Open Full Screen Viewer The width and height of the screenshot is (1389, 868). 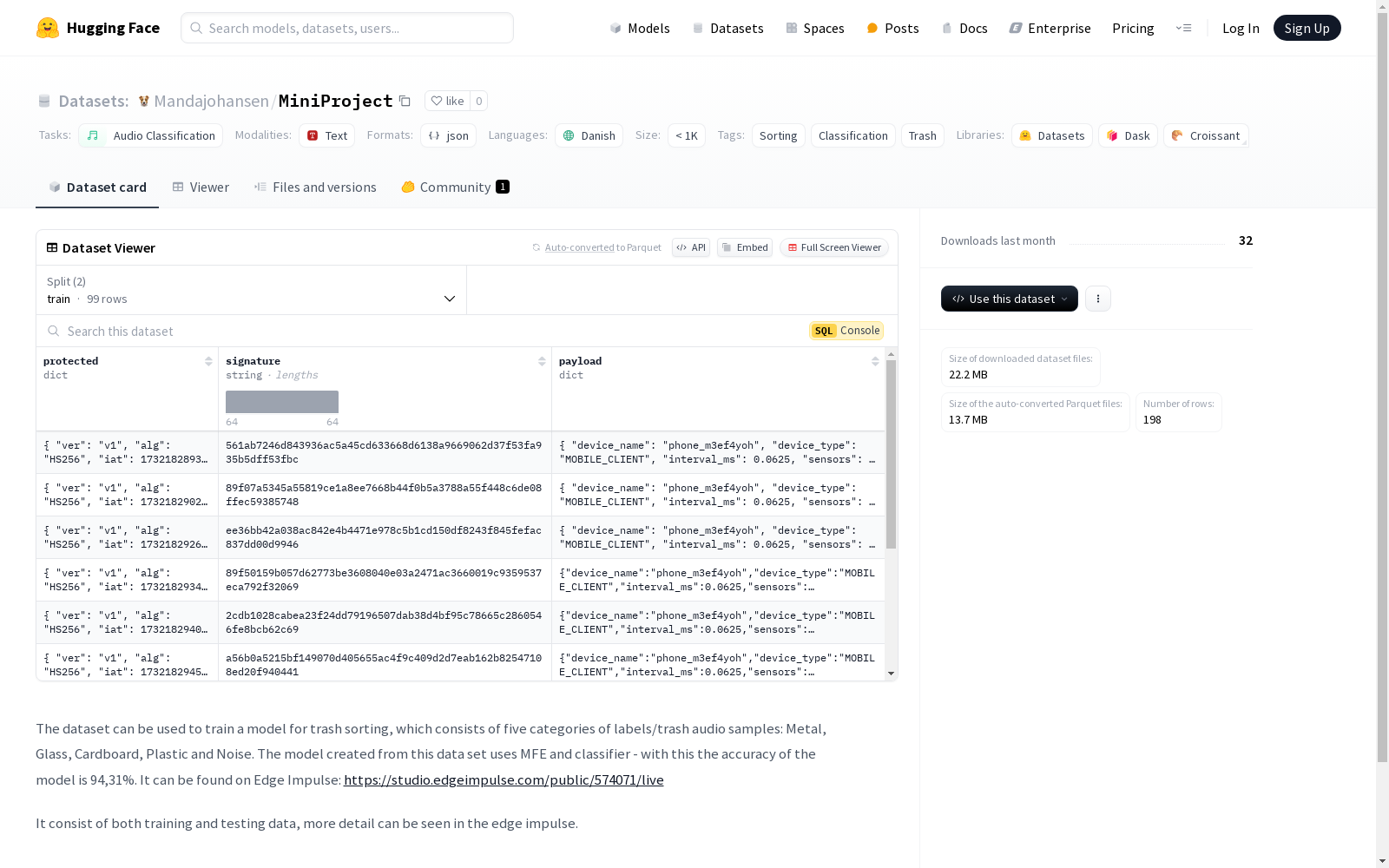coord(834,247)
